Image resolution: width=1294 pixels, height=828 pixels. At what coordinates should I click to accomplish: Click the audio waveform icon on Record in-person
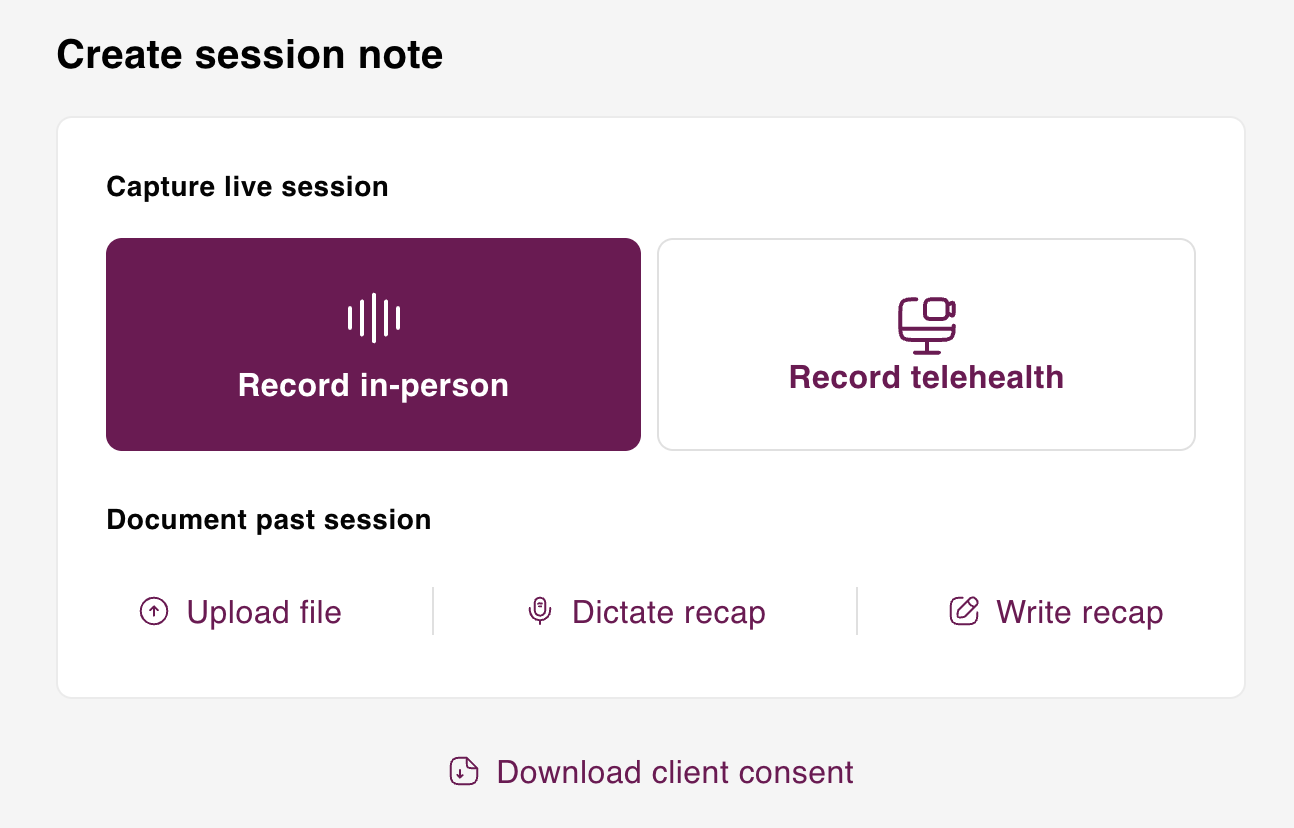coord(373,318)
